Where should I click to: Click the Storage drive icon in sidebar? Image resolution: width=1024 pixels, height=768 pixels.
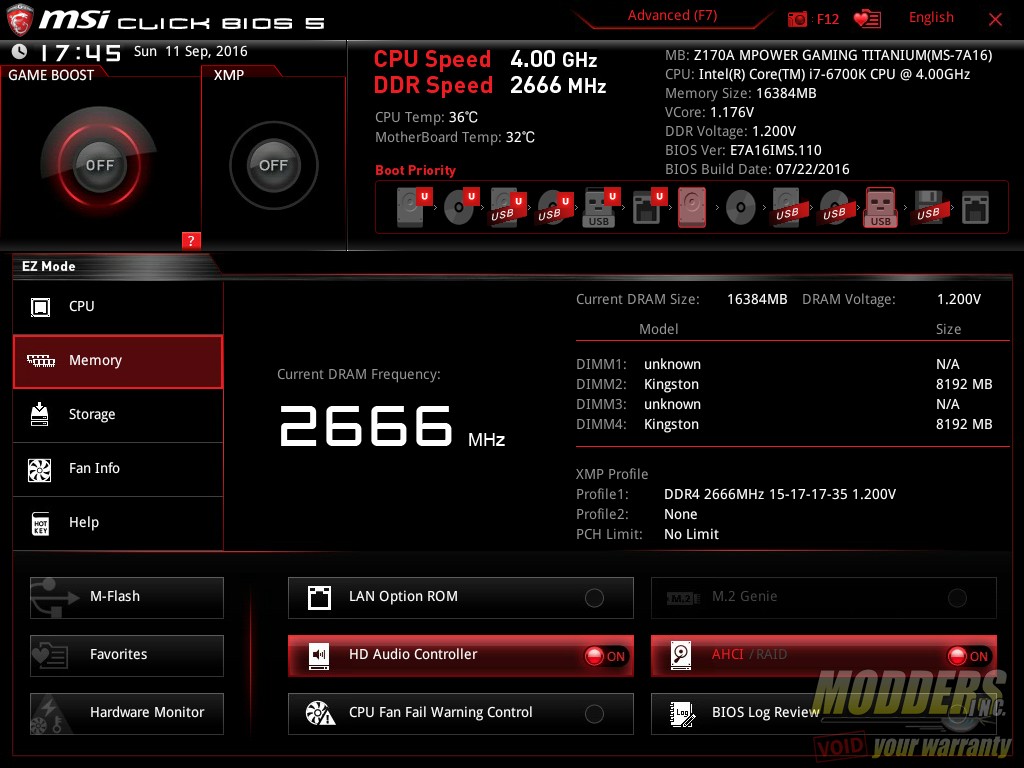(40, 414)
